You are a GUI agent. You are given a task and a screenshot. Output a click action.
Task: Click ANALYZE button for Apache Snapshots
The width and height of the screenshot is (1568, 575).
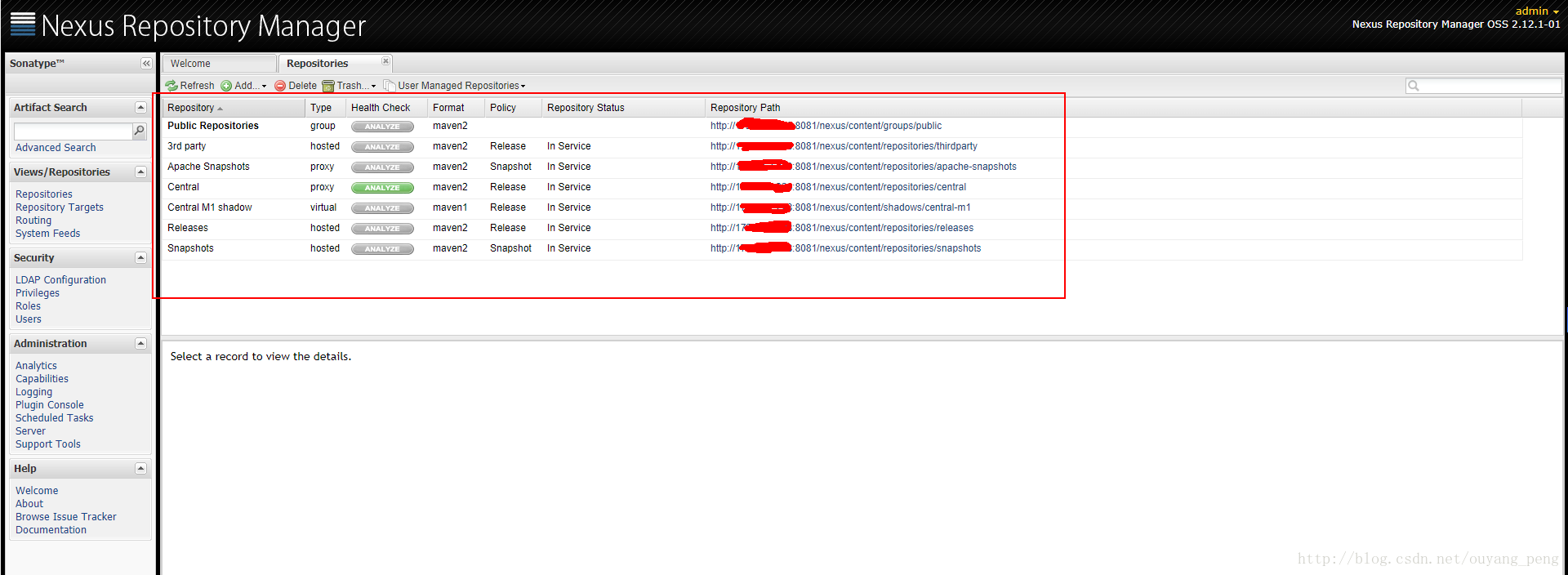(x=382, y=167)
